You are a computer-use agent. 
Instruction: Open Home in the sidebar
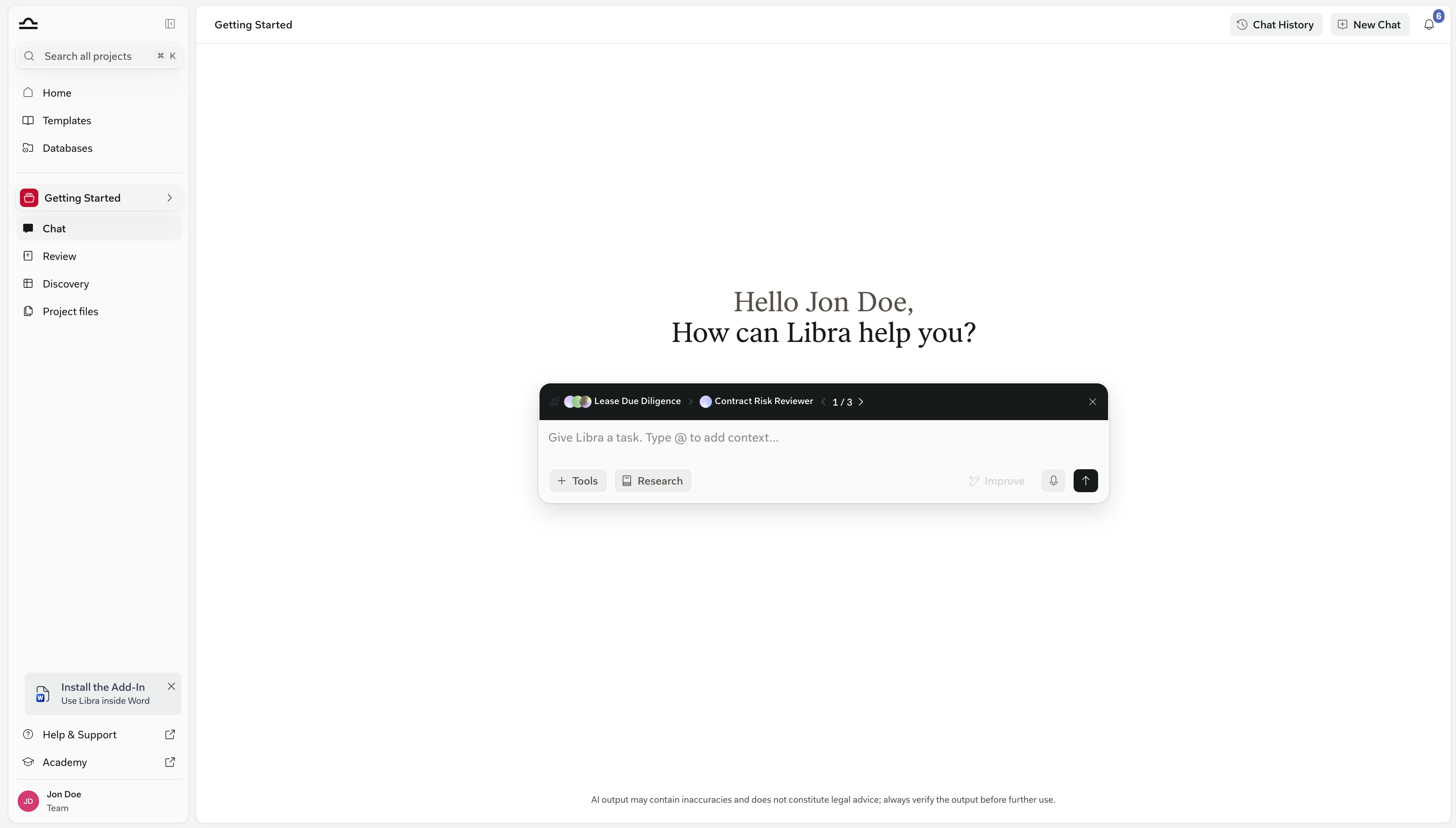coord(99,93)
